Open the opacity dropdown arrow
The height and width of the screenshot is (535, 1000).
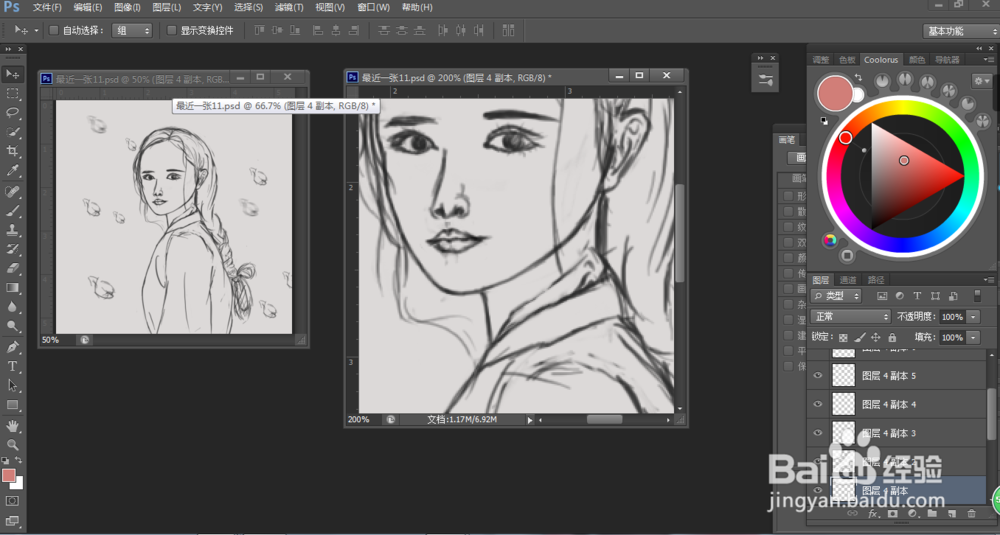point(973,317)
